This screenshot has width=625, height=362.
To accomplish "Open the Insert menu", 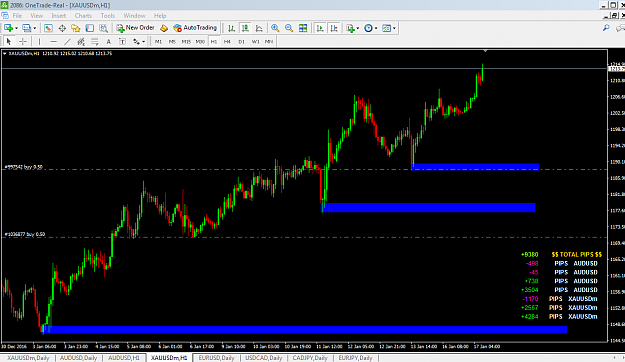I will [x=59, y=16].
